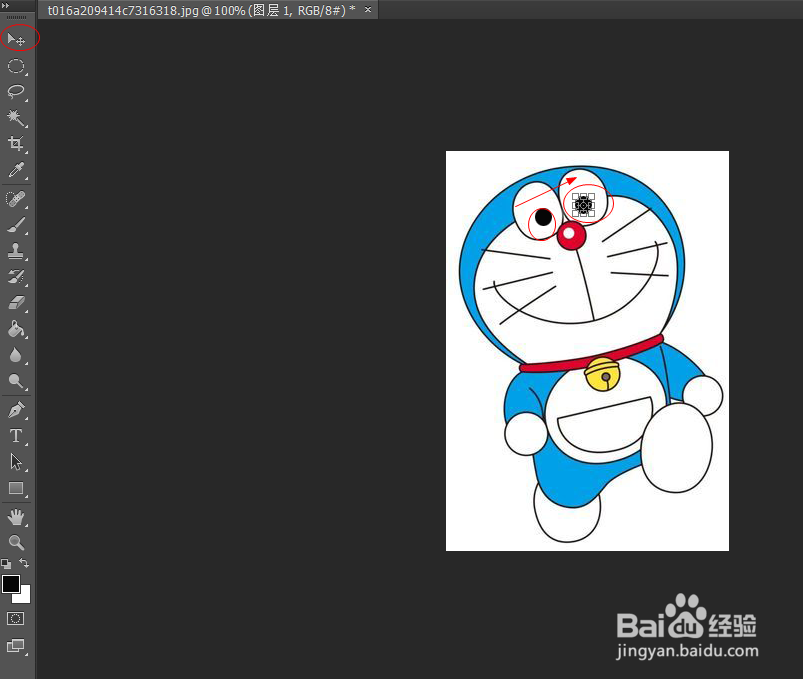Select the Rectangle shape tool
Viewport: 803px width, 679px height.
click(16, 488)
